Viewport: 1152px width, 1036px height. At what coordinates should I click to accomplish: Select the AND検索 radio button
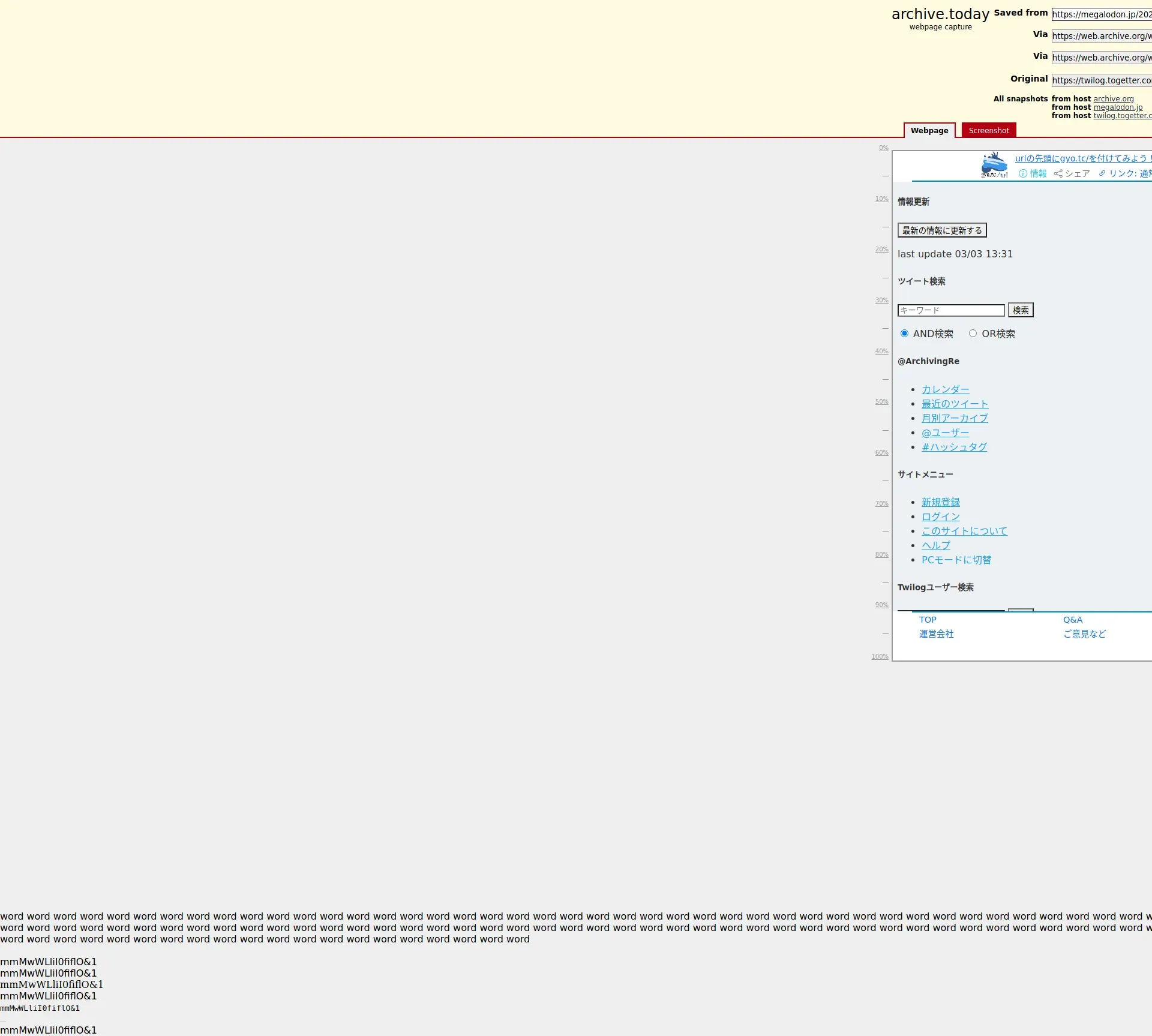coord(904,334)
